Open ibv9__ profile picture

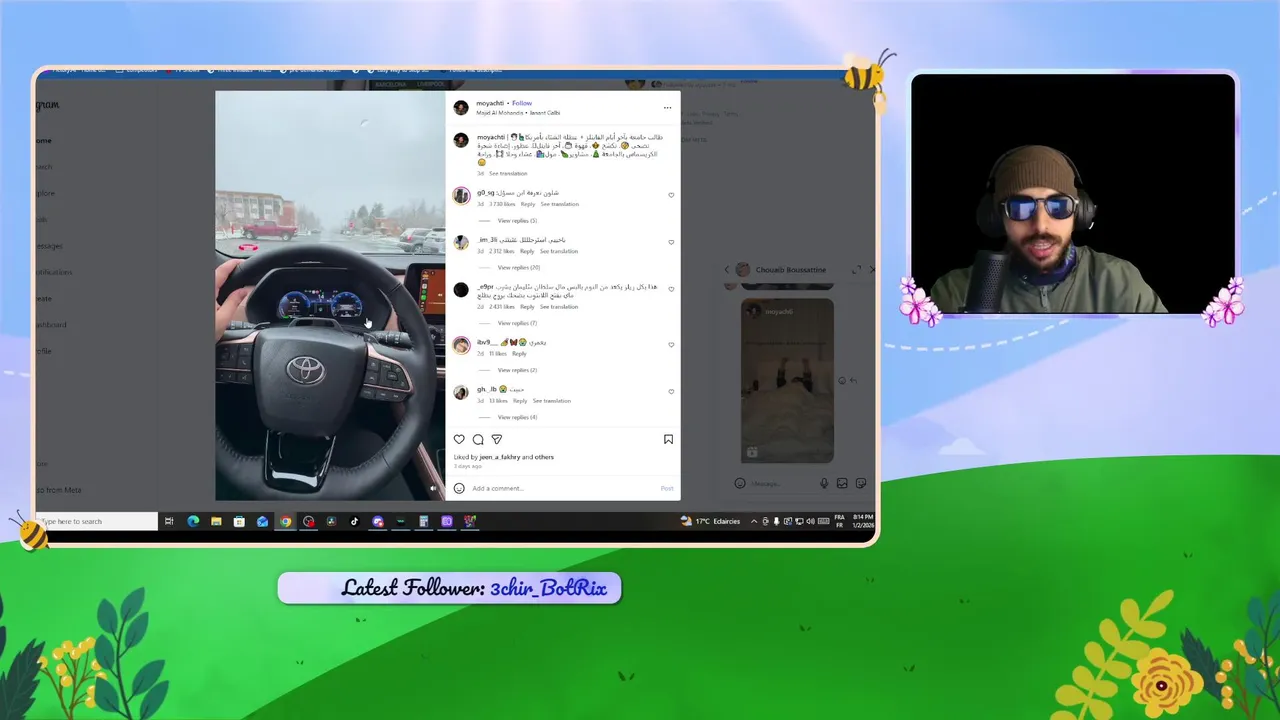[461, 345]
